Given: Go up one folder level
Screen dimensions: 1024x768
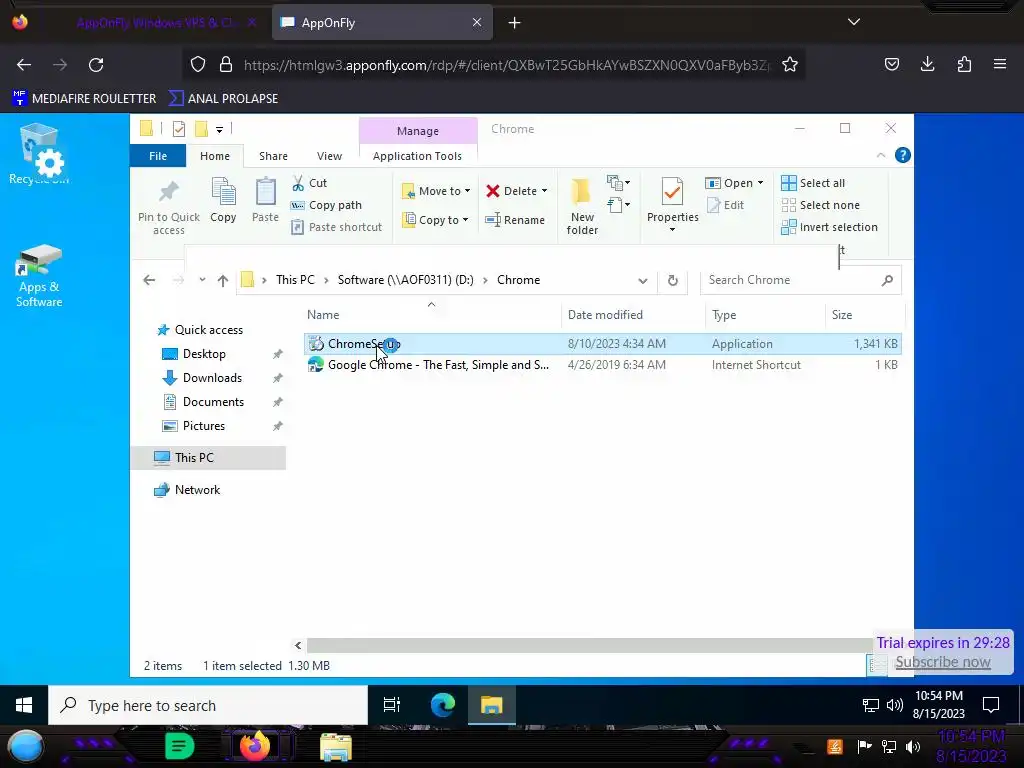Looking at the screenshot, I should tap(223, 280).
